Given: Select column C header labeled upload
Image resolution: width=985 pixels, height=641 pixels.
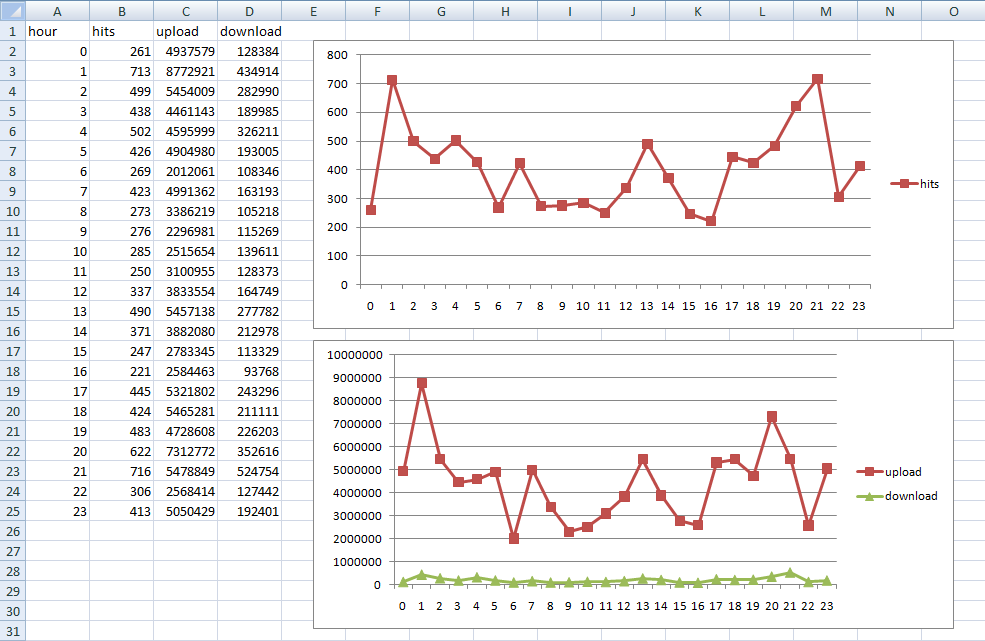Looking at the screenshot, I should point(185,11).
